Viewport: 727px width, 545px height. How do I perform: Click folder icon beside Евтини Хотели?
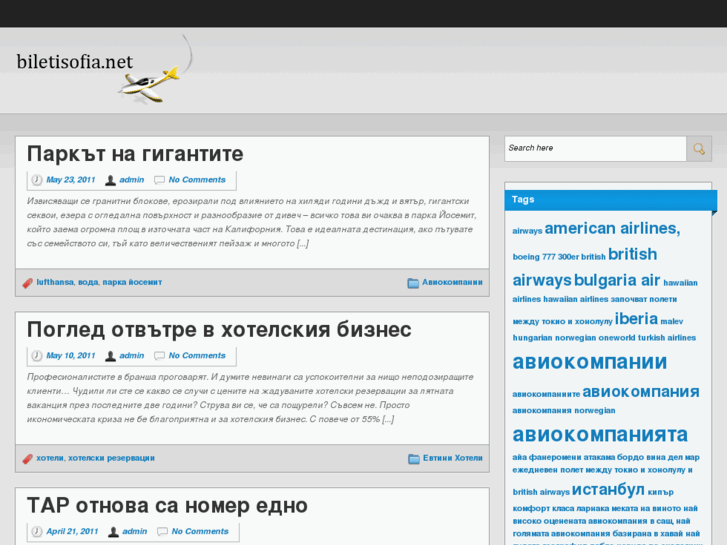click(414, 458)
